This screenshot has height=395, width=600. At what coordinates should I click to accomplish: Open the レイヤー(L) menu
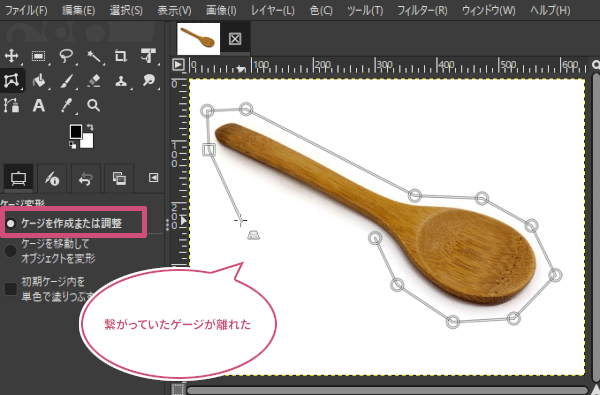273,10
